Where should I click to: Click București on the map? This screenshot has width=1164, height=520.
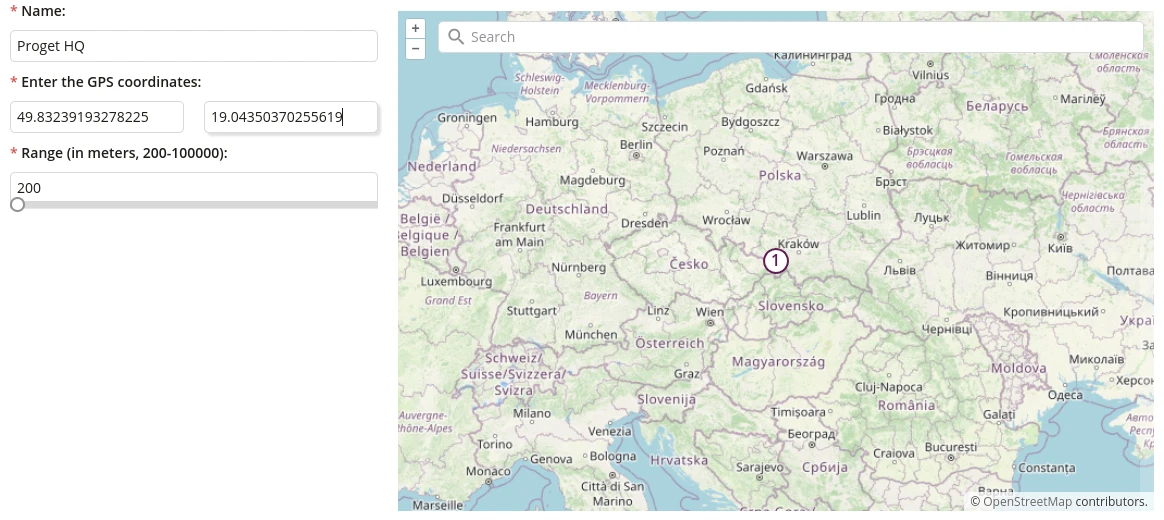click(x=951, y=448)
